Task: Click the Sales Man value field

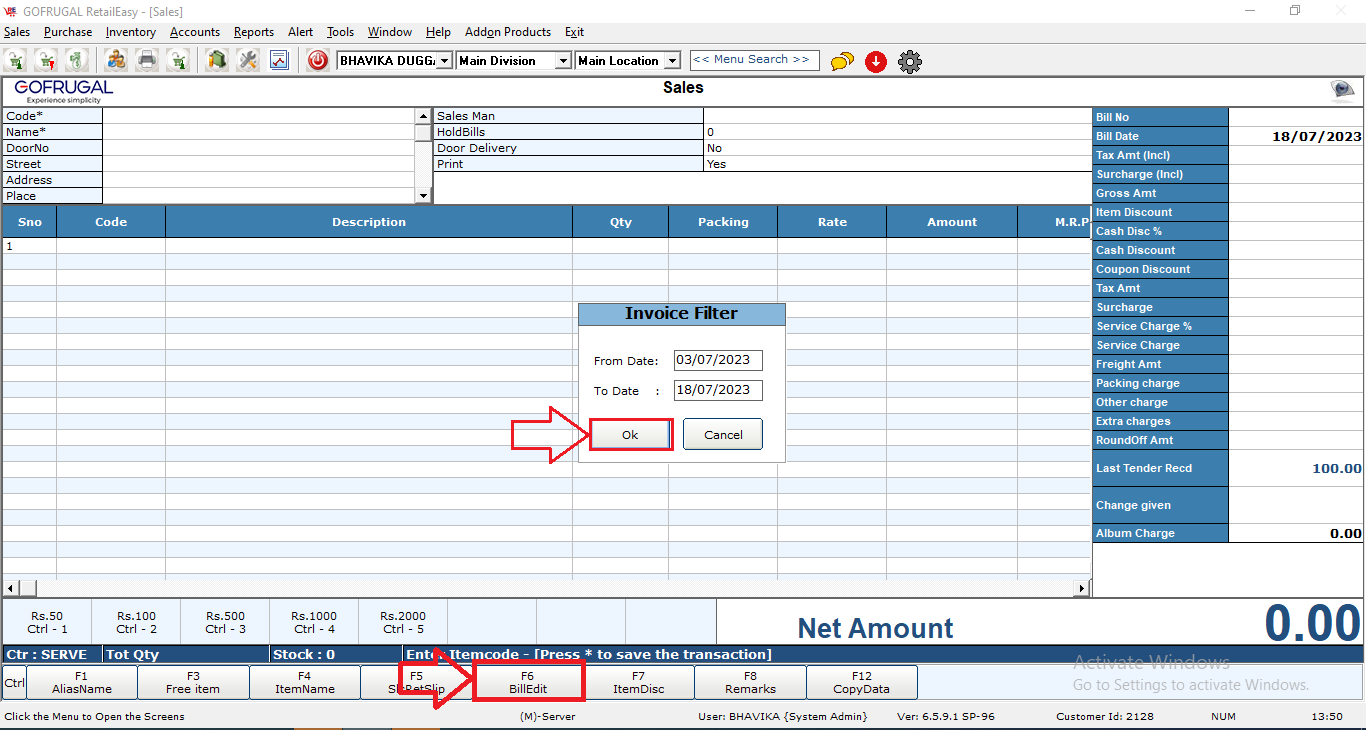Action: click(x=896, y=116)
